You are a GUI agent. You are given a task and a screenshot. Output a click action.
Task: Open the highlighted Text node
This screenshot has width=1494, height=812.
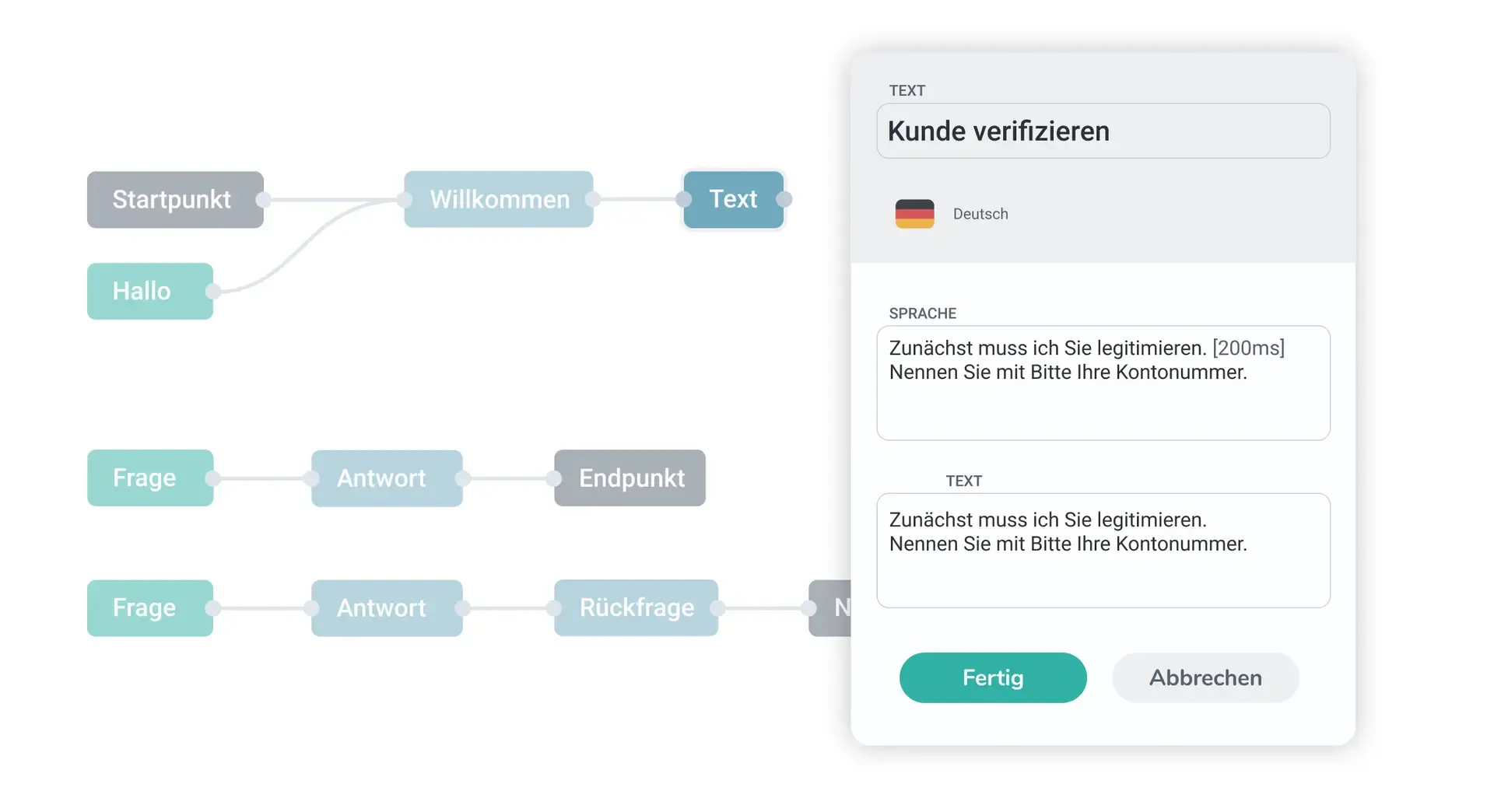pyautogui.click(x=732, y=200)
